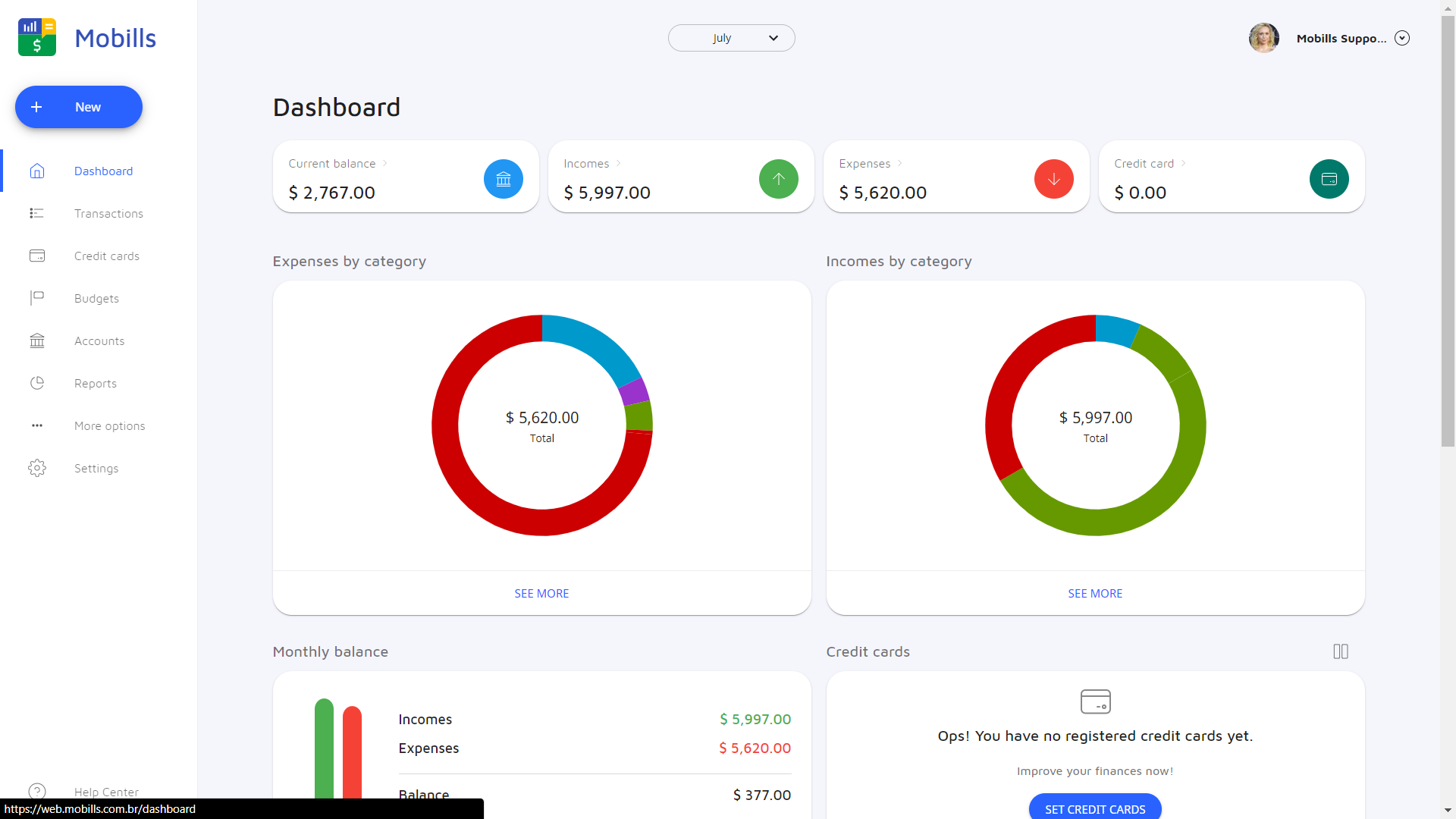This screenshot has height=819, width=1456.
Task: Click the Dashboard home icon in sidebar
Action: pos(37,171)
